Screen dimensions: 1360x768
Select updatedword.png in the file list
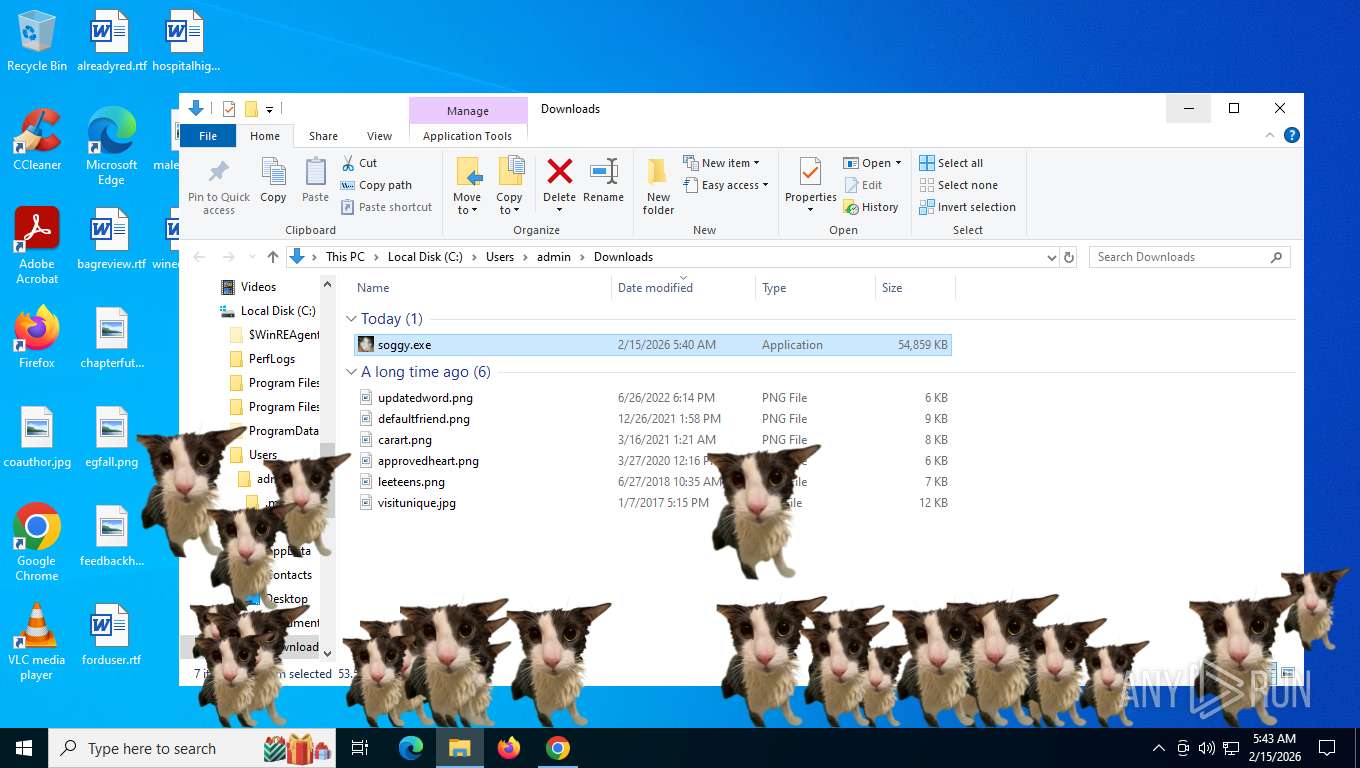point(653,398)
